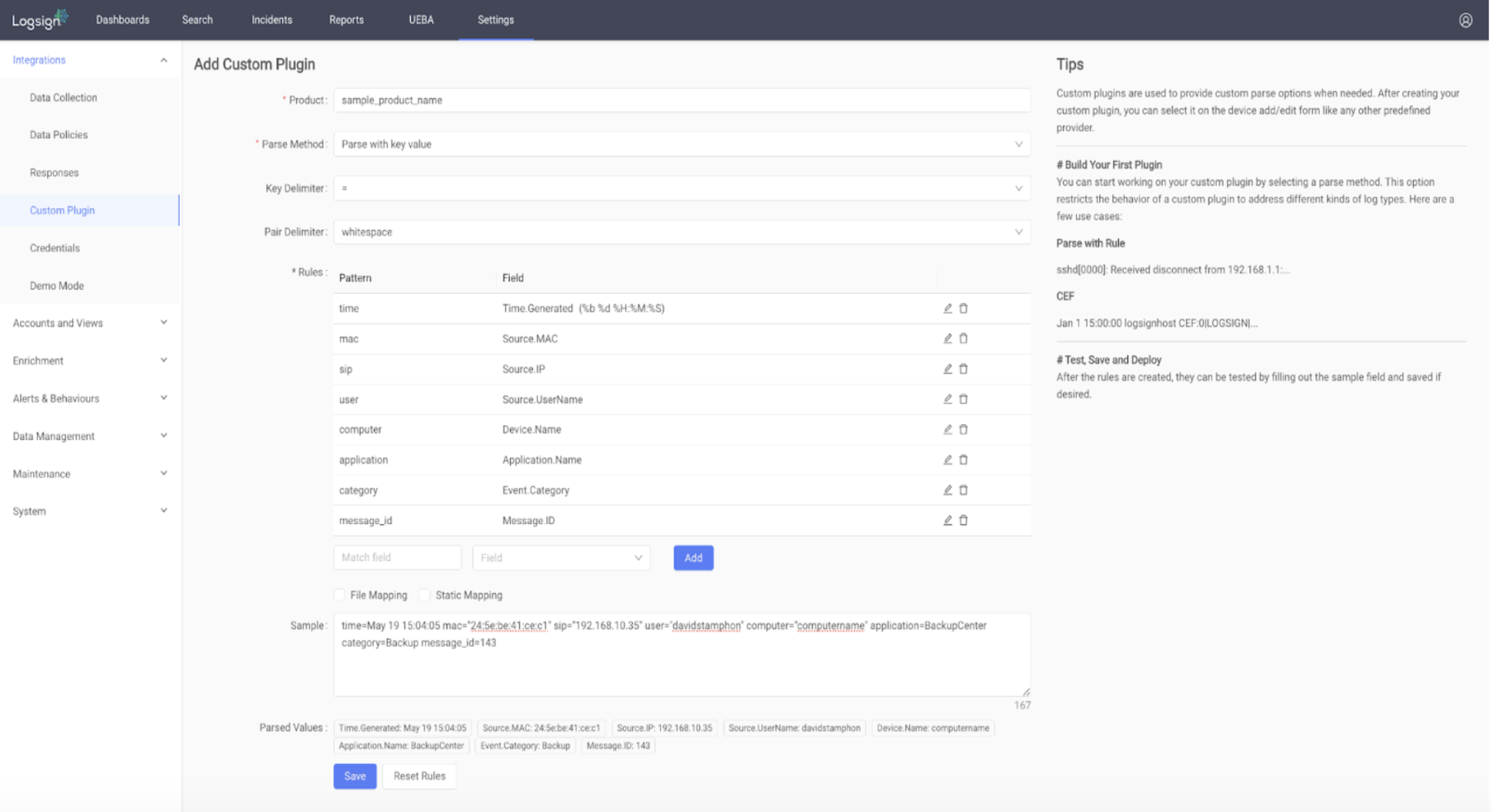The height and width of the screenshot is (812, 1492).
Task: Open the user profile icon
Action: pyautogui.click(x=1466, y=21)
